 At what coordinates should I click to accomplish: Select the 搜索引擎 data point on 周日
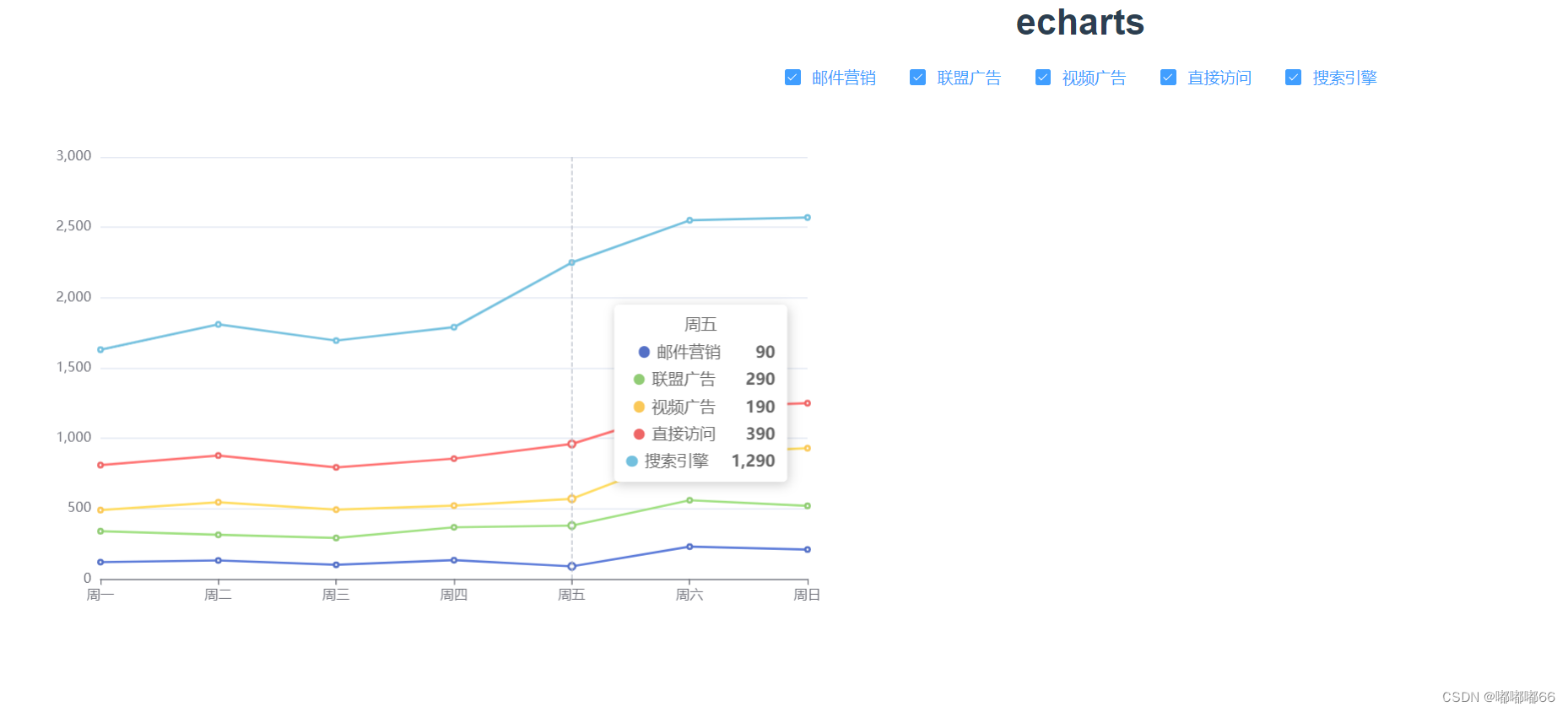(x=807, y=217)
